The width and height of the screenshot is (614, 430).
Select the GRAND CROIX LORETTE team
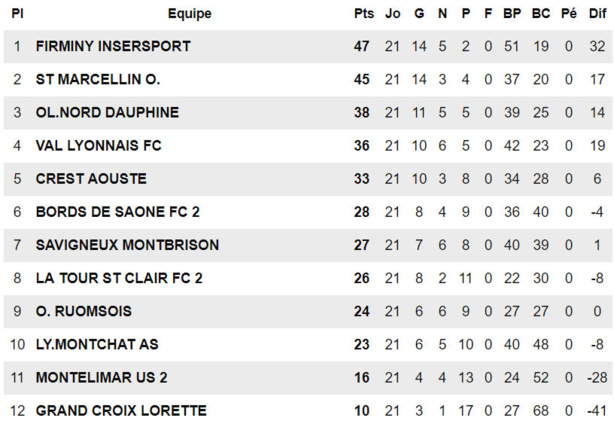(121, 410)
